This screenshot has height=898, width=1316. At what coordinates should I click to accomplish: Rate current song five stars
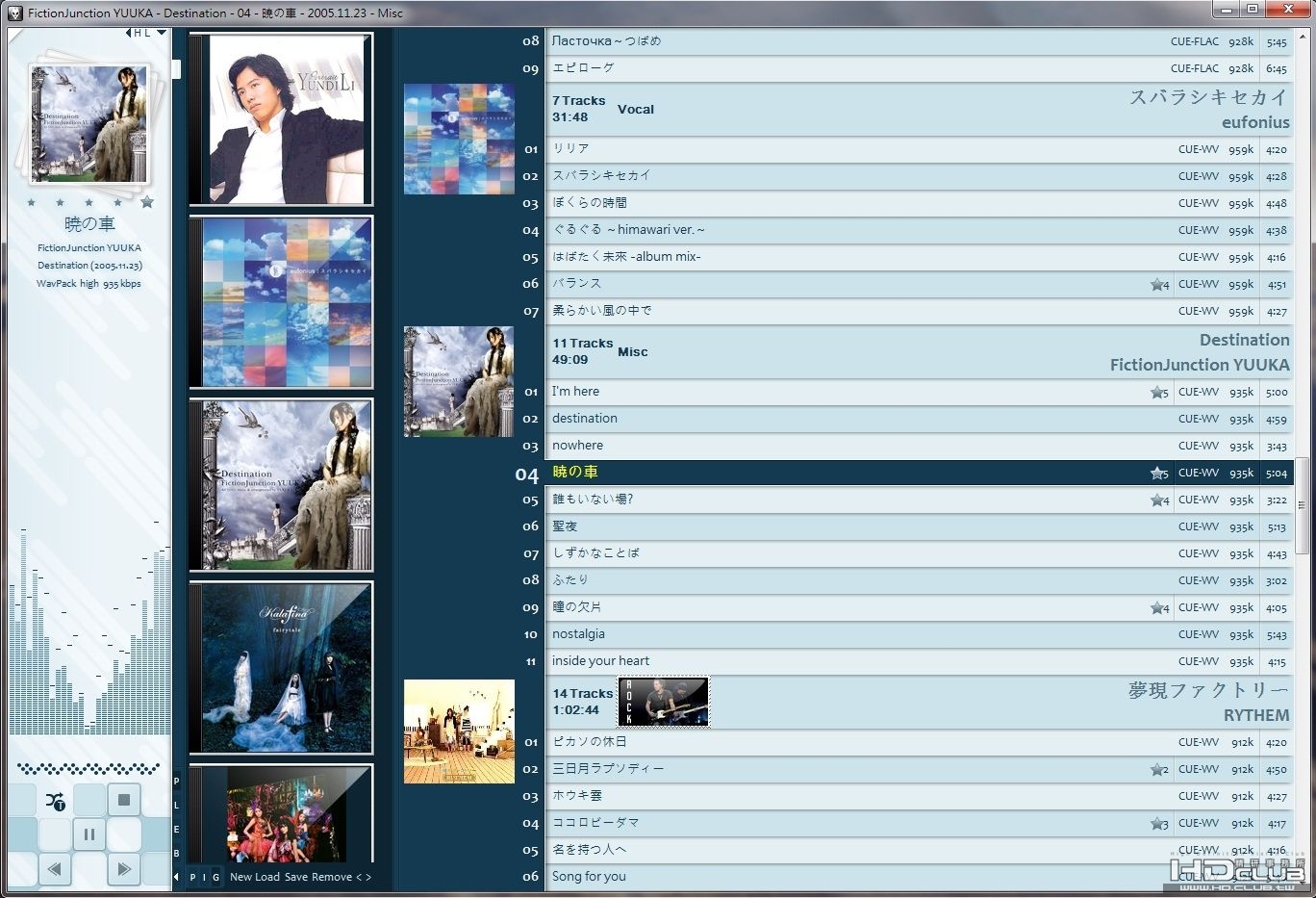147,202
